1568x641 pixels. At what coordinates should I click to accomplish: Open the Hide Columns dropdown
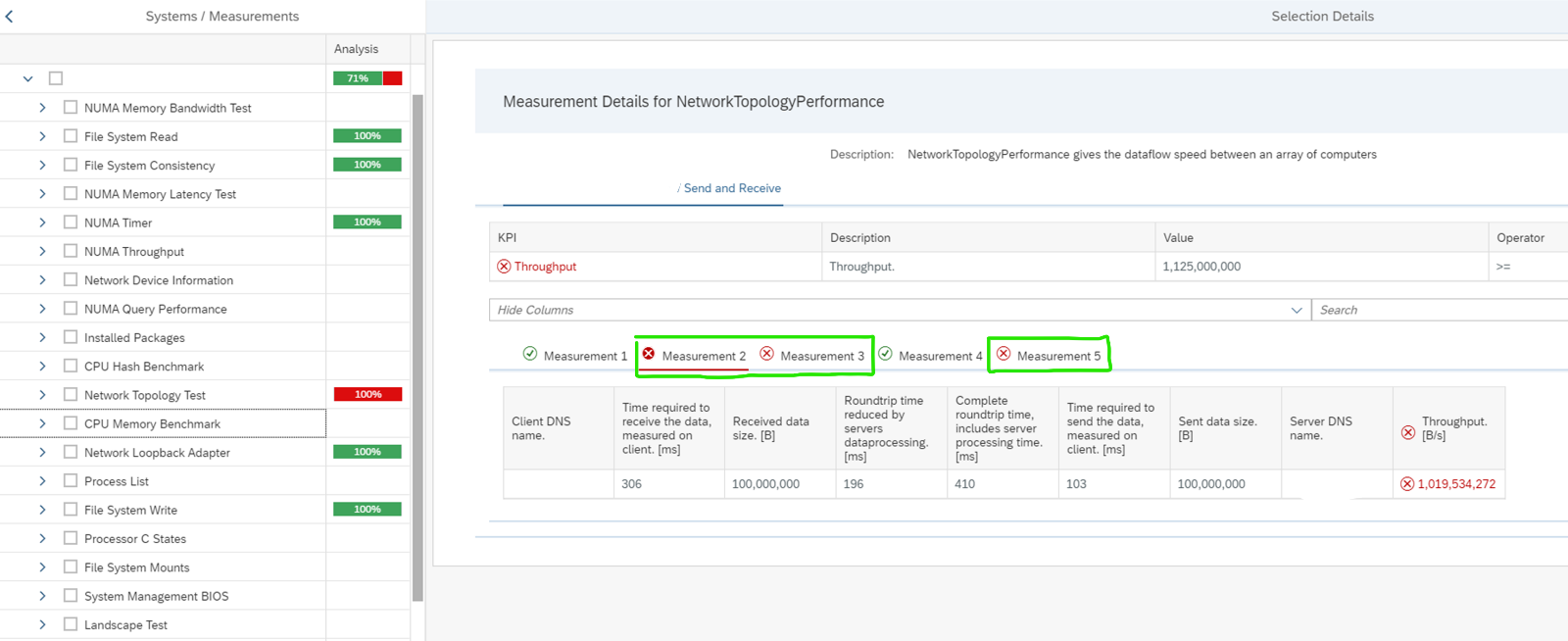[1297, 311]
